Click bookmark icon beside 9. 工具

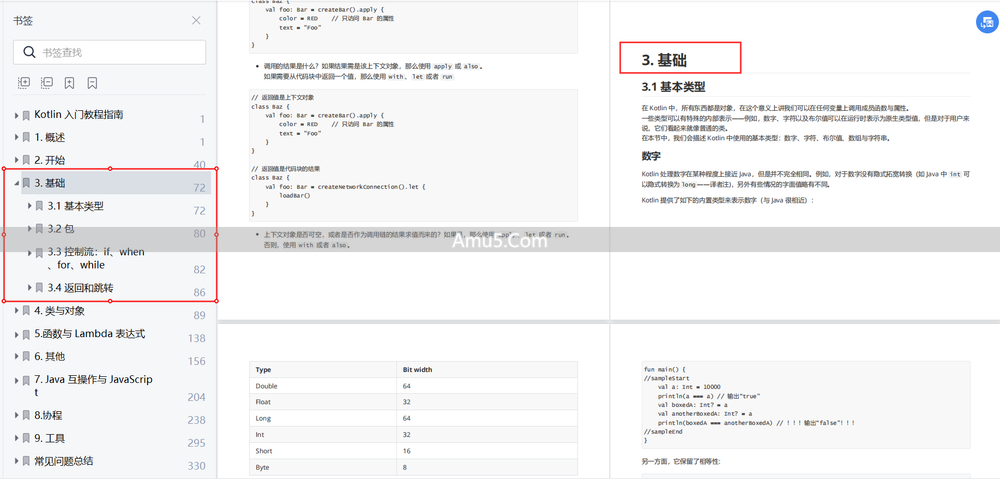click(x=26, y=439)
